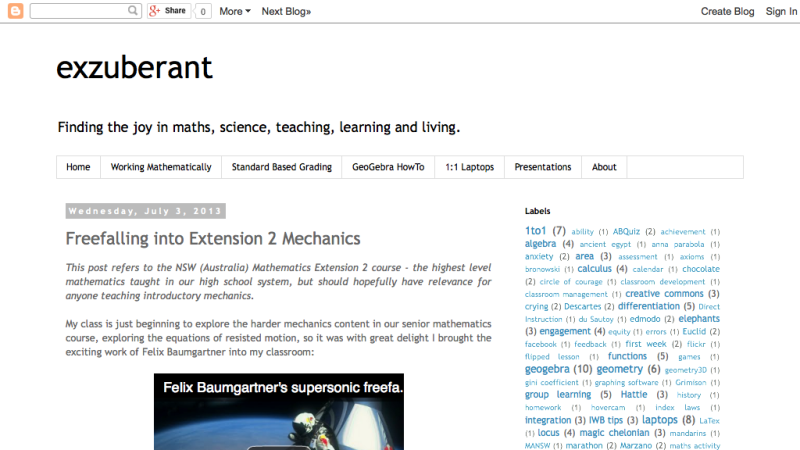Screen dimensions: 800x450
Task: Select the marathon label
Action: [584, 445]
